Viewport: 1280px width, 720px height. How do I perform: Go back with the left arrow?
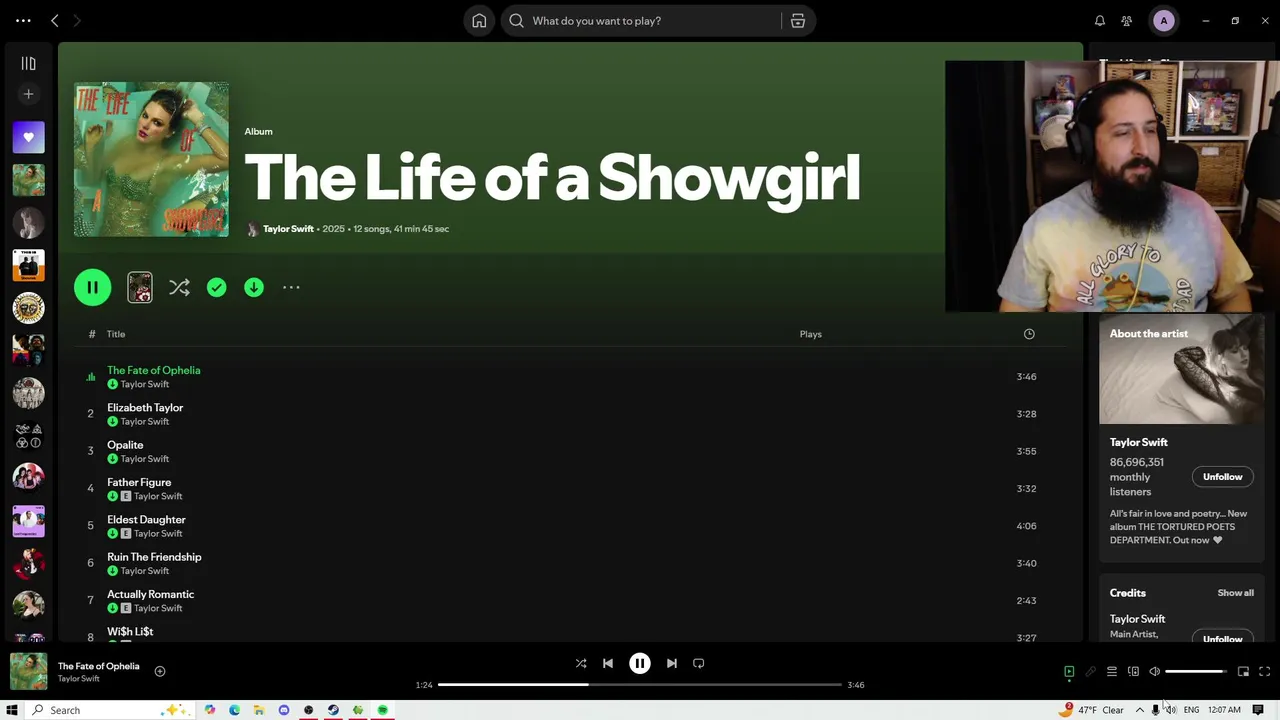55,20
